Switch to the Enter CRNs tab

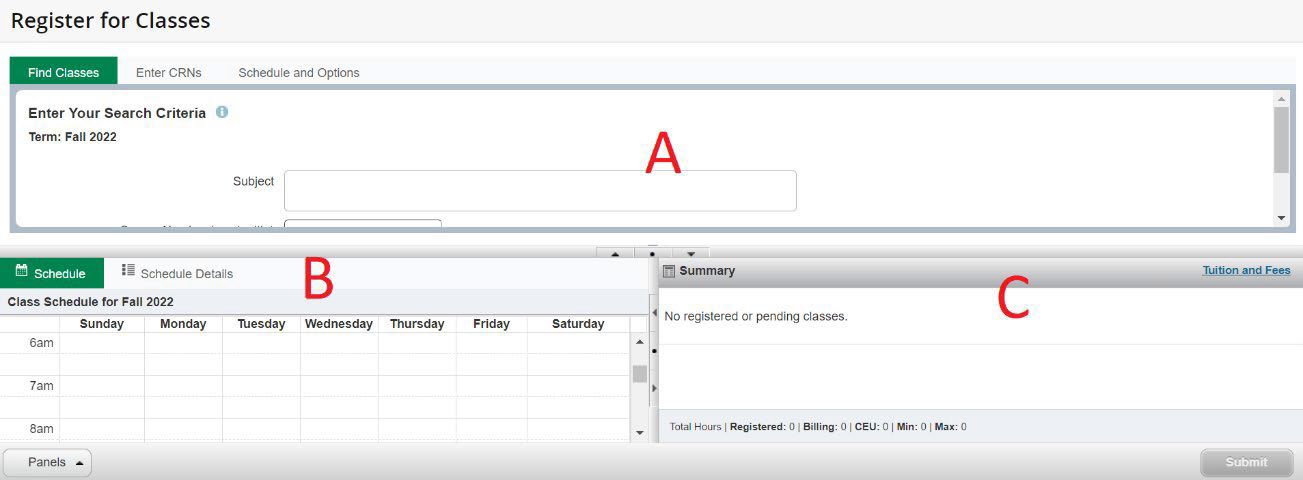[x=168, y=72]
